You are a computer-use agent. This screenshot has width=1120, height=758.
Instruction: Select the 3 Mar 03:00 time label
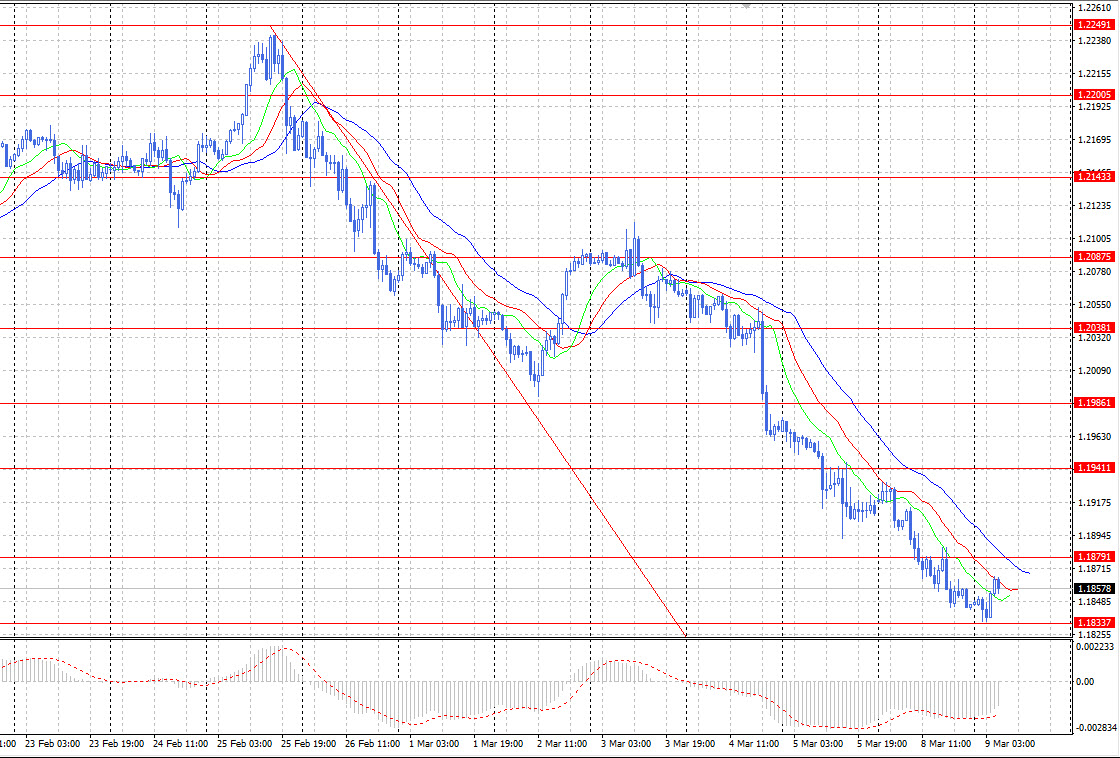pyautogui.click(x=626, y=744)
